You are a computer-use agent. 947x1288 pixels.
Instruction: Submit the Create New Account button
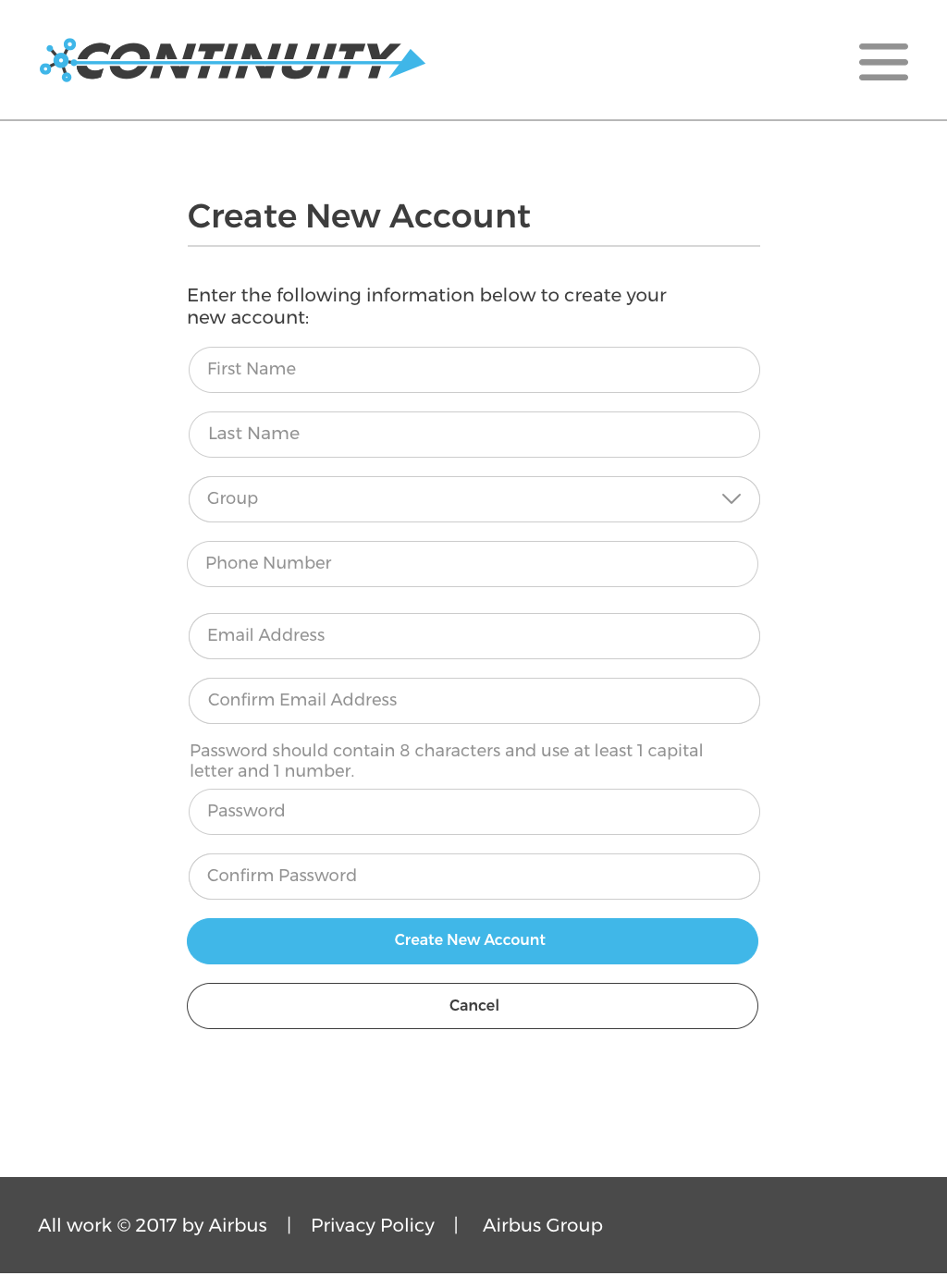473,941
